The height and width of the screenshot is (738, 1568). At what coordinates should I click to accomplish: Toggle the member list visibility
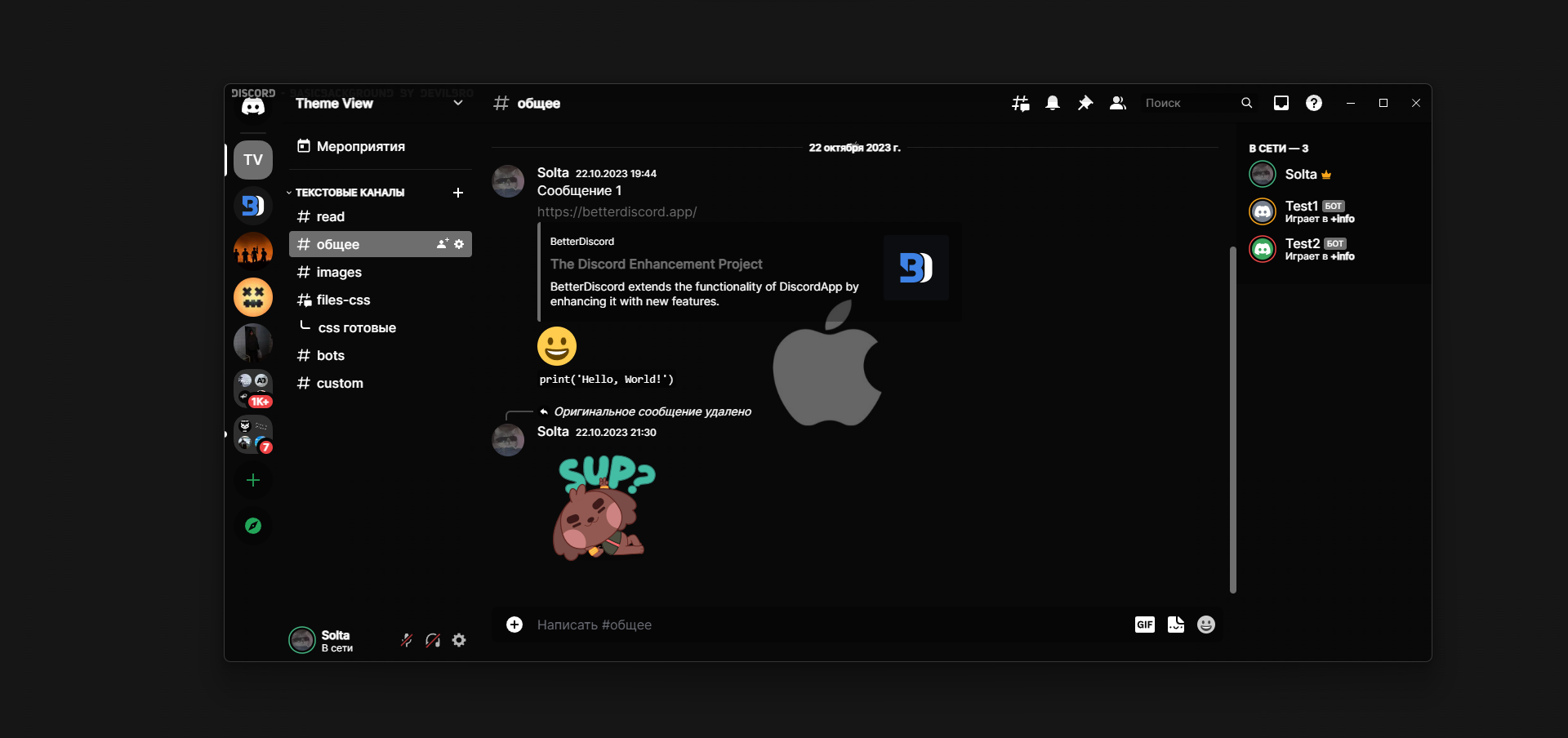[x=1118, y=103]
